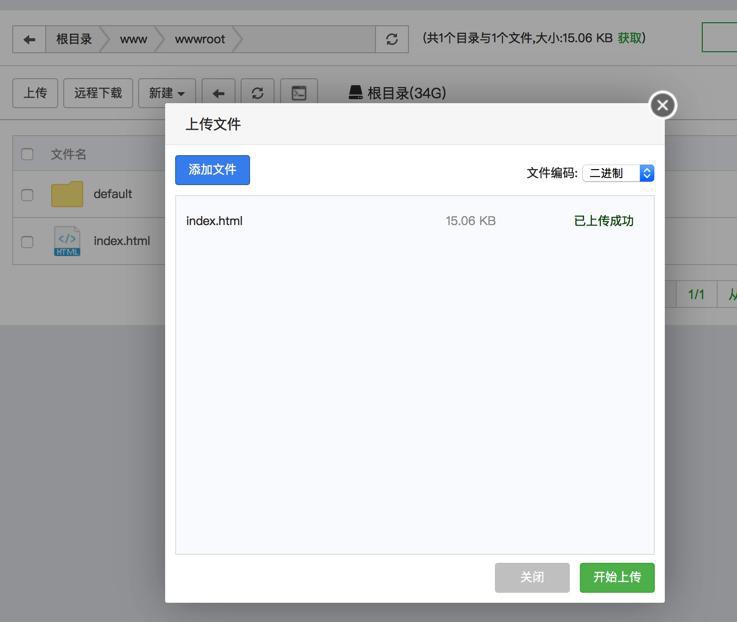Click the toolbar back arrow button
The width and height of the screenshot is (737, 622).
218,93
